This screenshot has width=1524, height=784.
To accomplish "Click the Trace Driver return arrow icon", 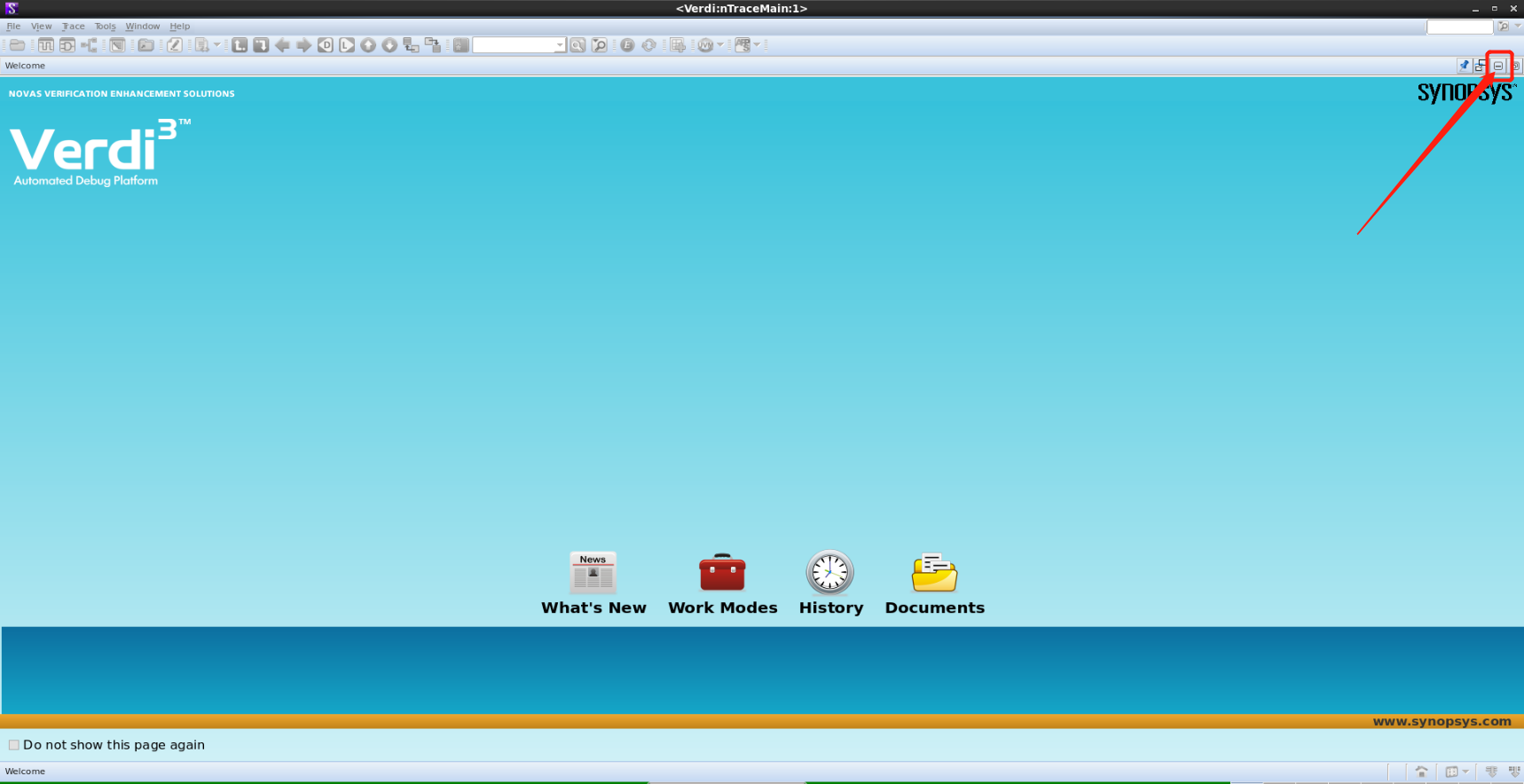I will (x=261, y=45).
